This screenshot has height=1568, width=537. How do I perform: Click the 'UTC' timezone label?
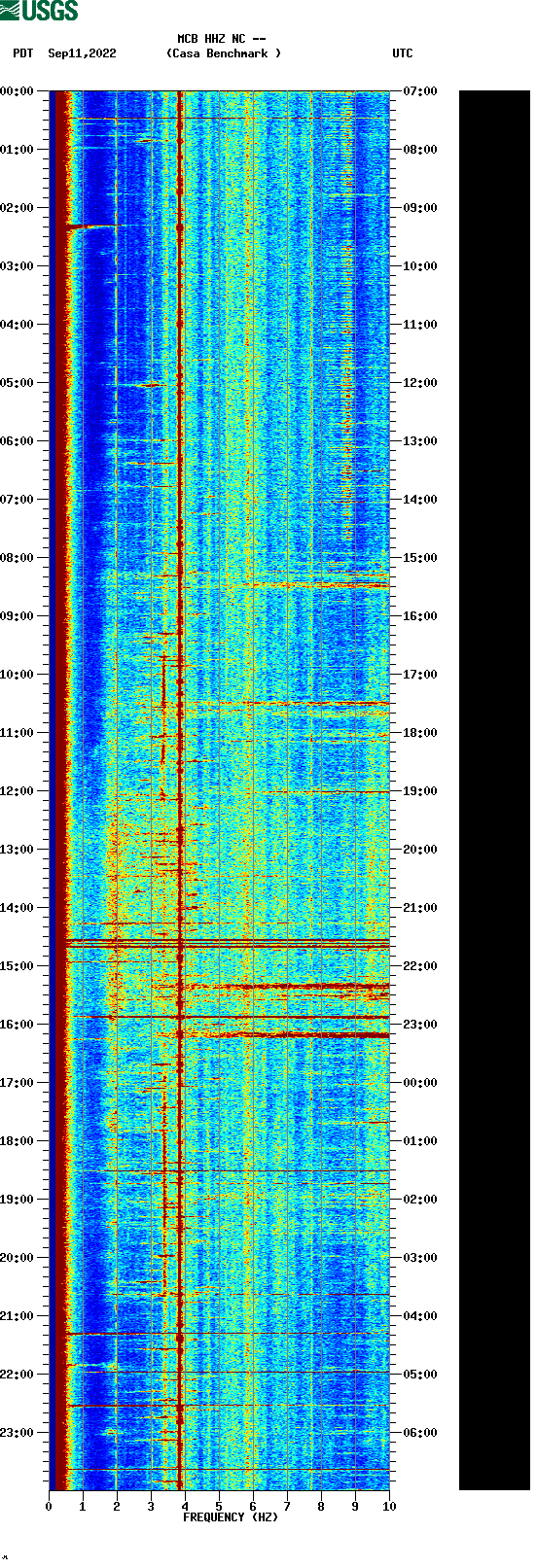(x=403, y=53)
